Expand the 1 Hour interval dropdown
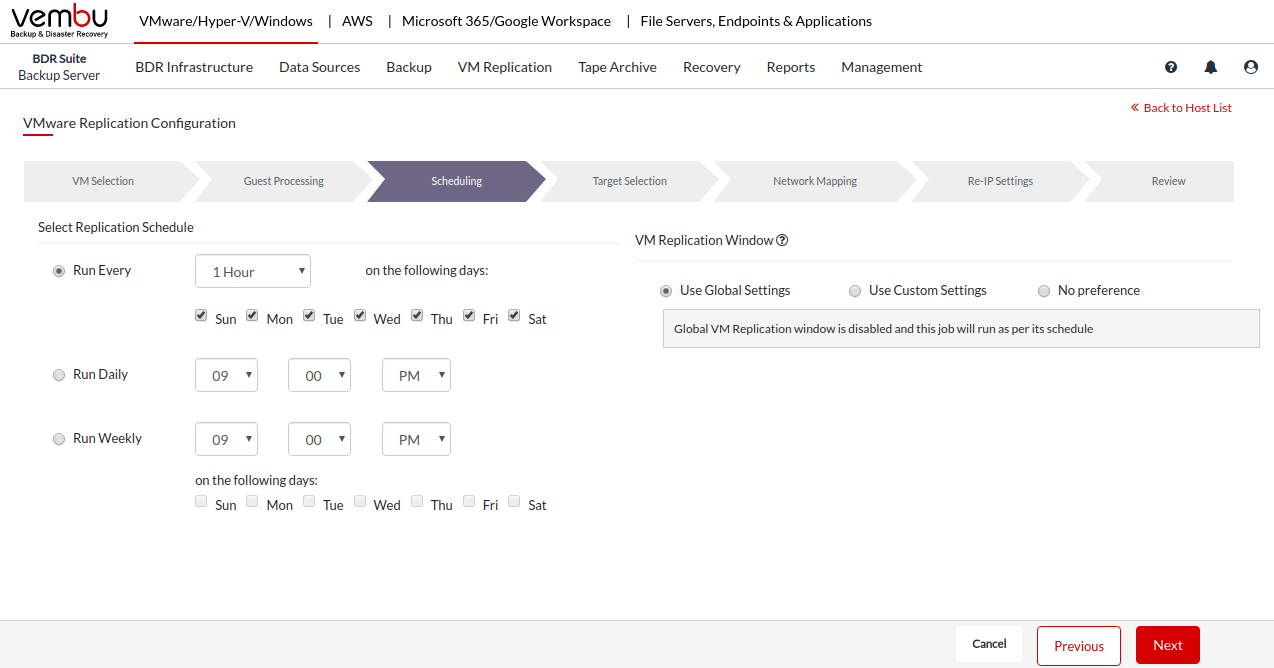1274x668 pixels. coord(253,272)
